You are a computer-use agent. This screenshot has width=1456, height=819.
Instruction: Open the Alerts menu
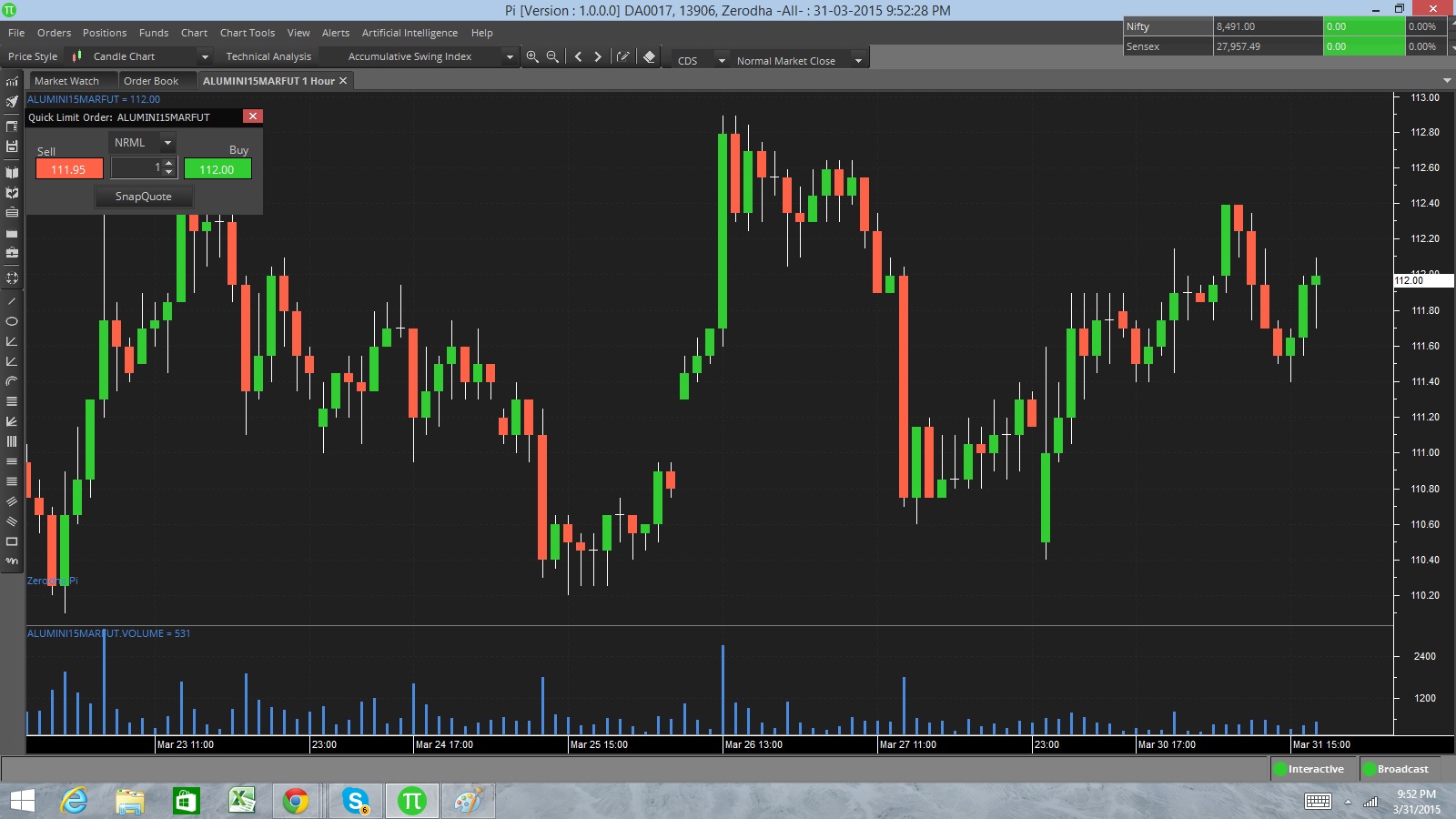point(336,33)
